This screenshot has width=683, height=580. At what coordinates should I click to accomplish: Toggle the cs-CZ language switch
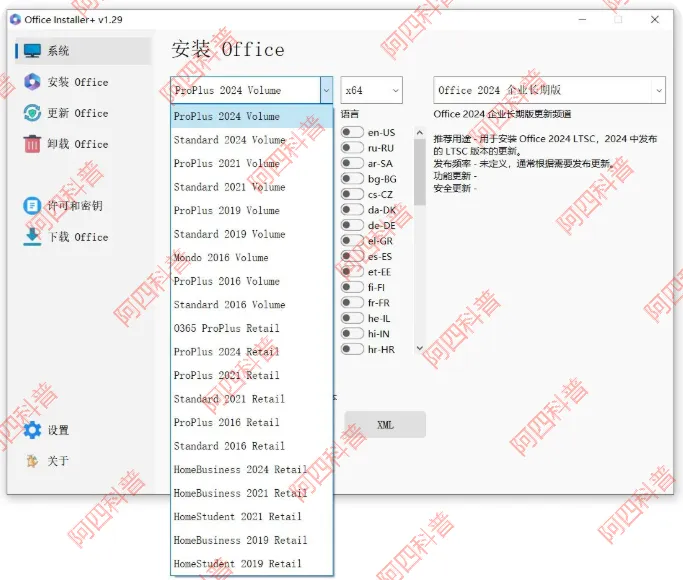[352, 194]
